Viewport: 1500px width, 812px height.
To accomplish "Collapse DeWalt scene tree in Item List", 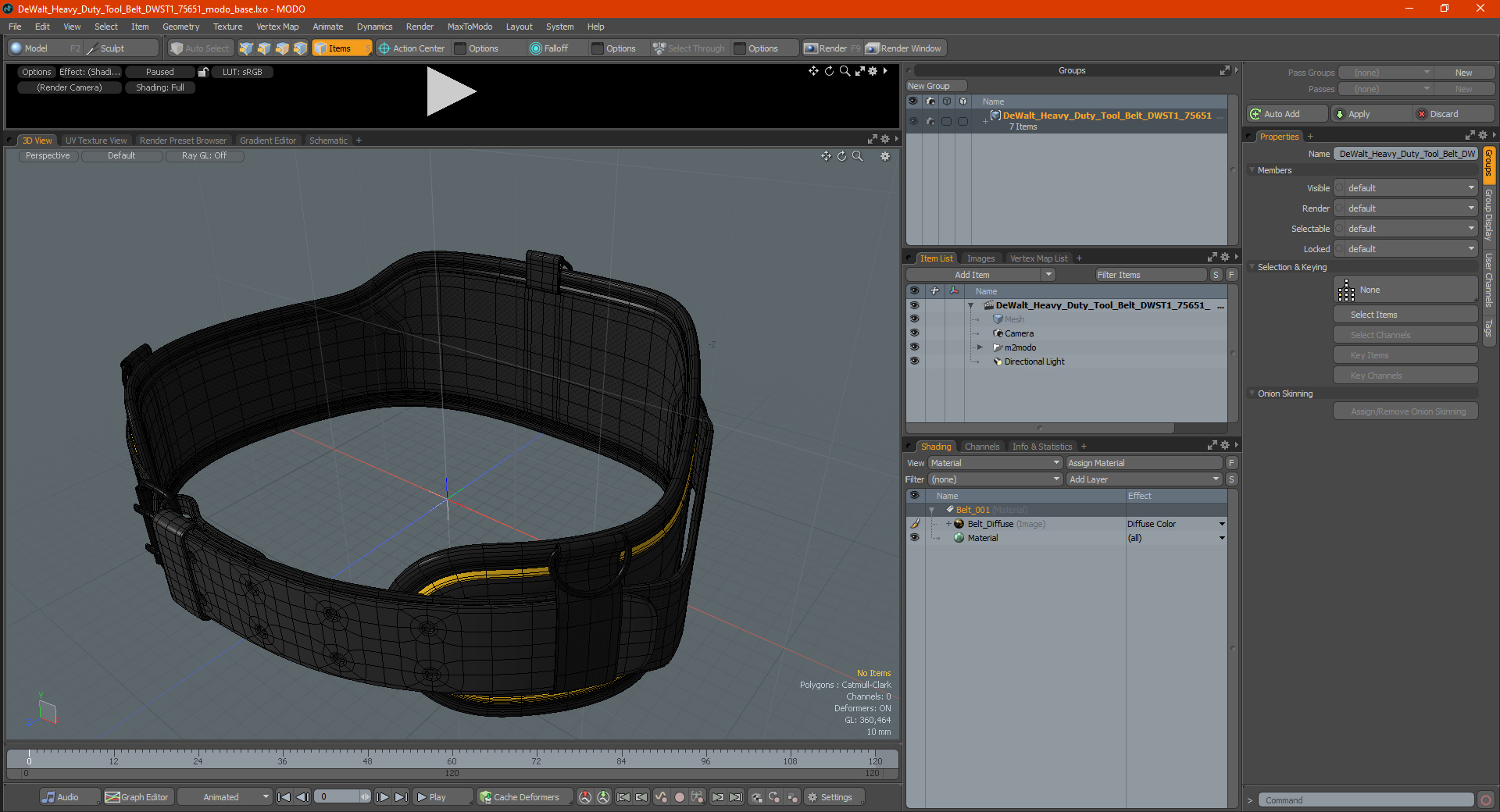I will pos(970,305).
